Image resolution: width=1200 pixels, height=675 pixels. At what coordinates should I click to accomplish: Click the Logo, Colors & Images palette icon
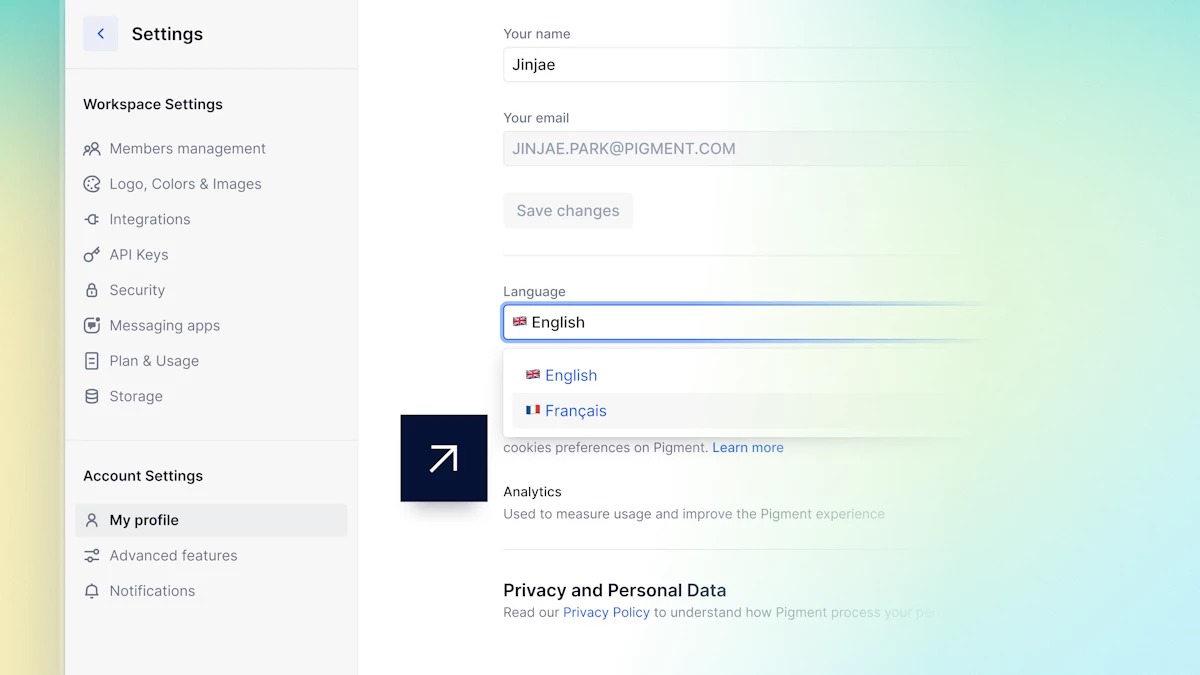[x=92, y=184]
